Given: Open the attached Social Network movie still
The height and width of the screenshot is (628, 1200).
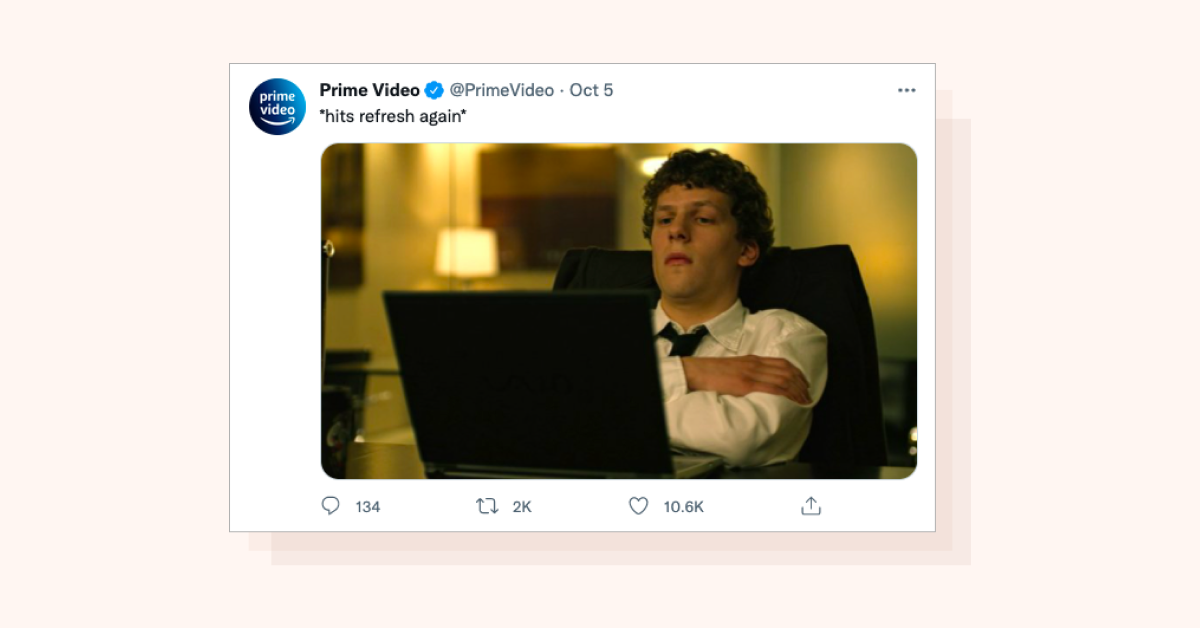Looking at the screenshot, I should point(617,310).
